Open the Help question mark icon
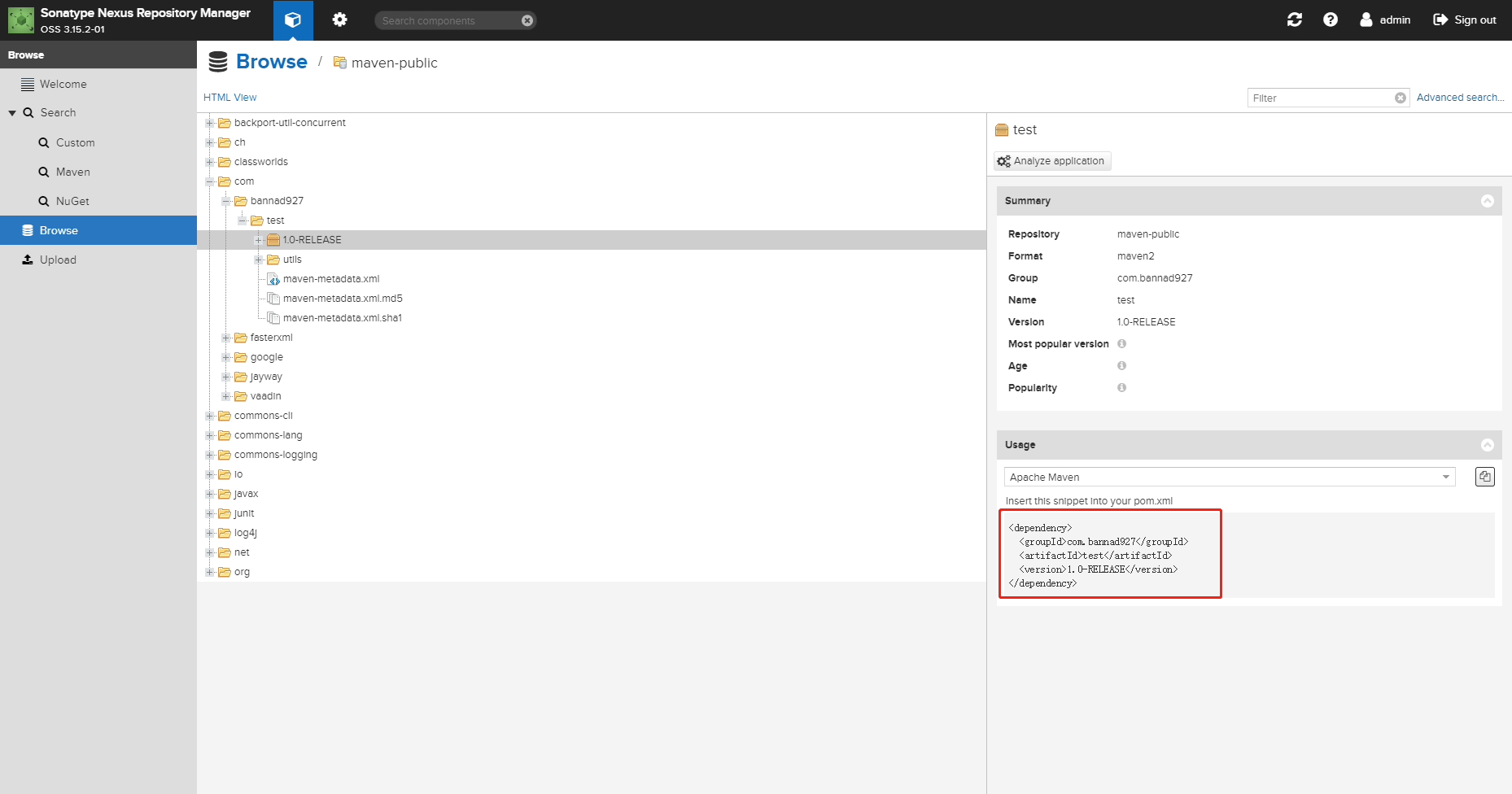This screenshot has width=1512, height=794. 1331,20
